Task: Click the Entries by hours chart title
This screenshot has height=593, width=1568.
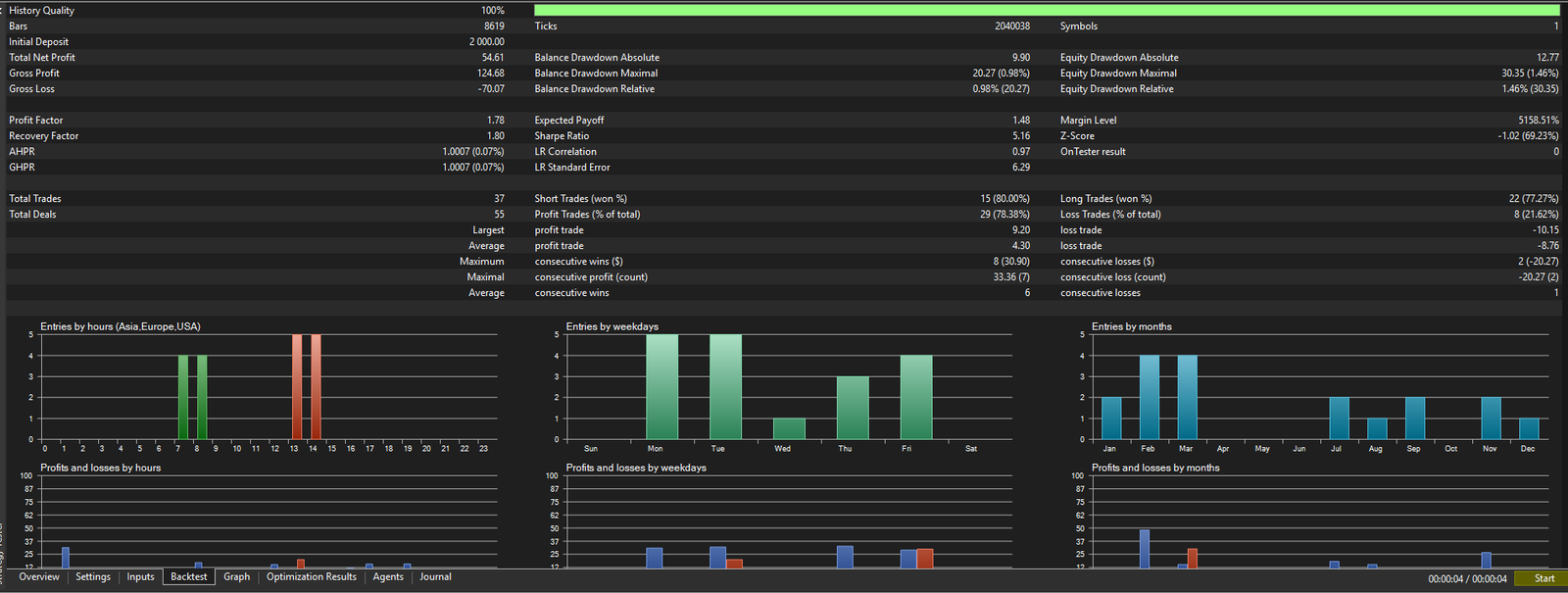Action: [120, 326]
